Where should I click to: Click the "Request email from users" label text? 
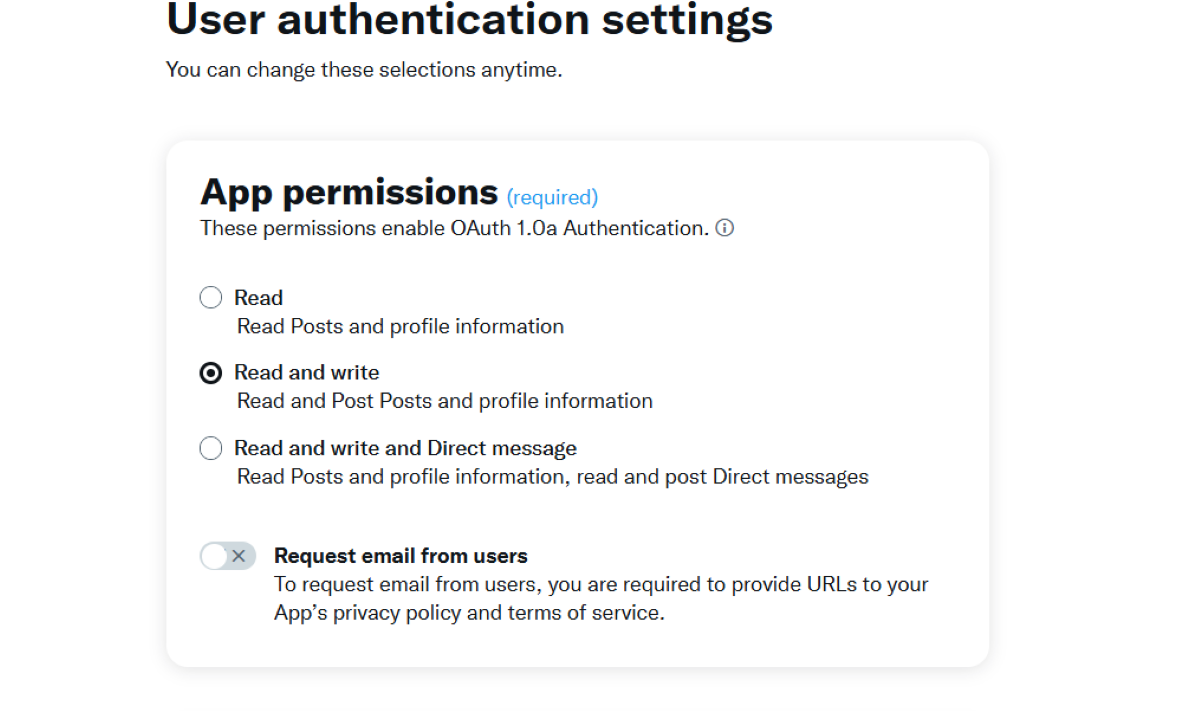click(x=400, y=556)
